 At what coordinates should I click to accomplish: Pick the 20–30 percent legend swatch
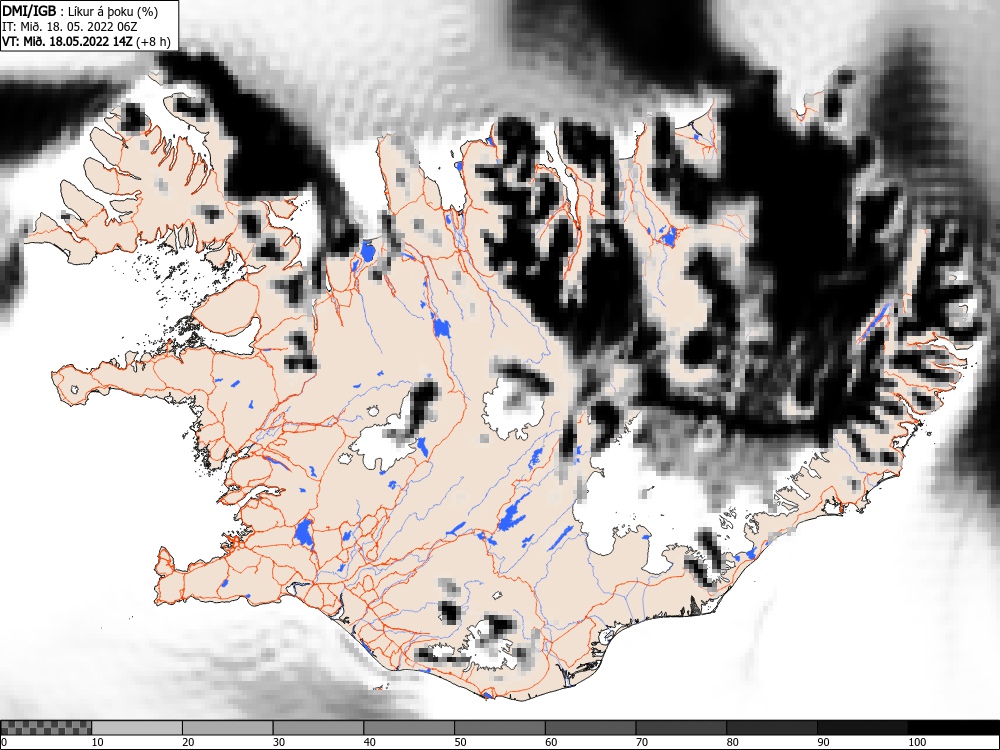point(228,728)
